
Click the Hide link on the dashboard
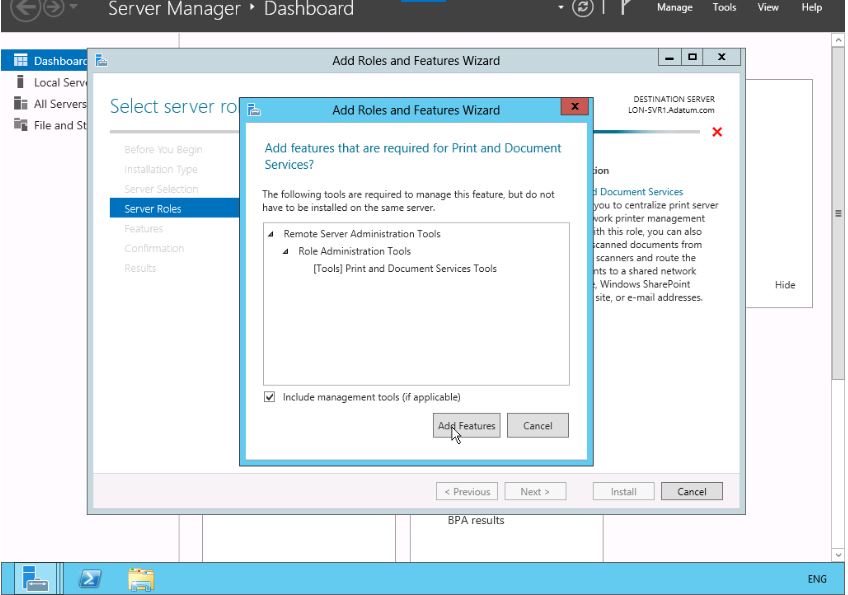pyautogui.click(x=785, y=285)
